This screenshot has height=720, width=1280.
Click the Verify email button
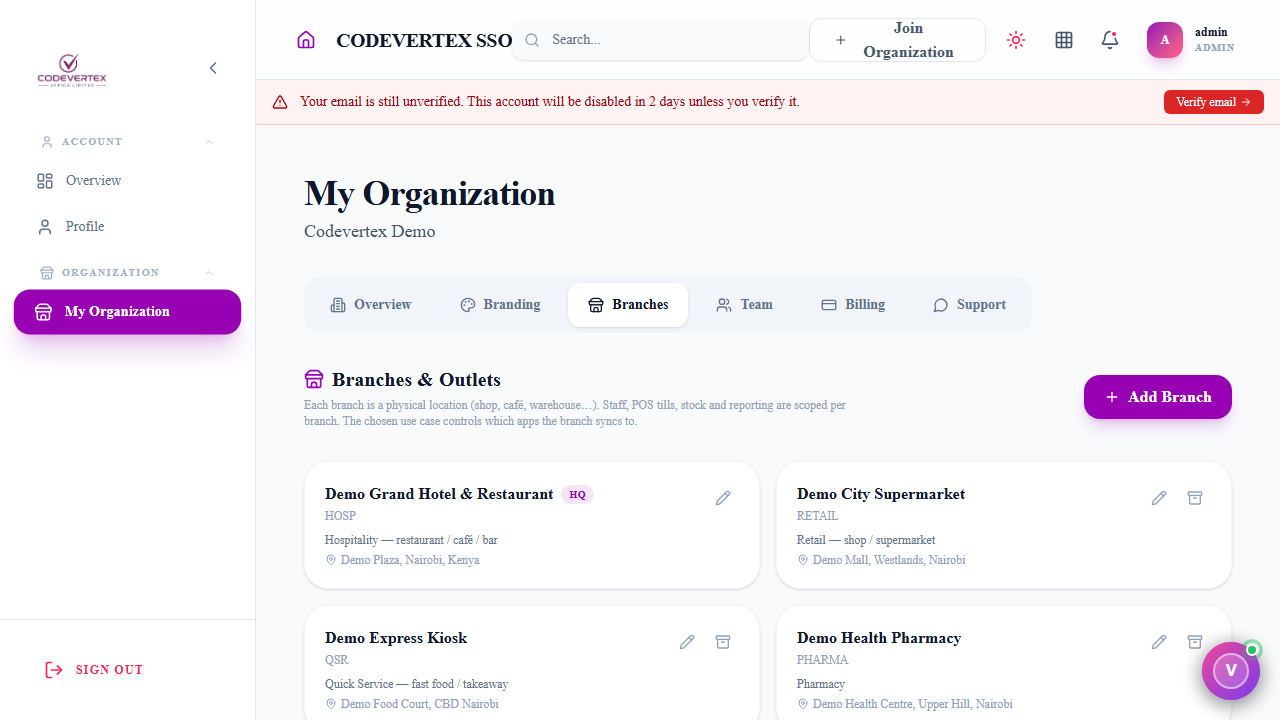1214,102
